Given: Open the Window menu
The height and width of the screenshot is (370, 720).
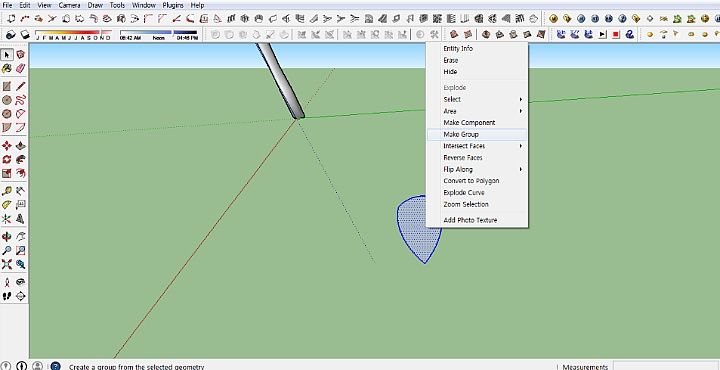Looking at the screenshot, I should 143,5.
